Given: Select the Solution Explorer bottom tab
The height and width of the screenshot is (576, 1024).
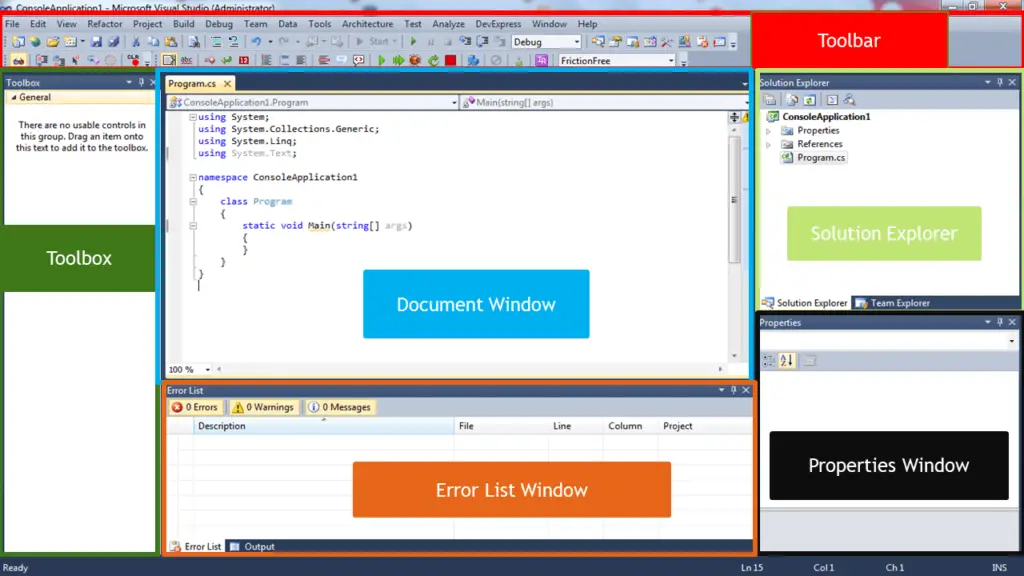Looking at the screenshot, I should [805, 303].
